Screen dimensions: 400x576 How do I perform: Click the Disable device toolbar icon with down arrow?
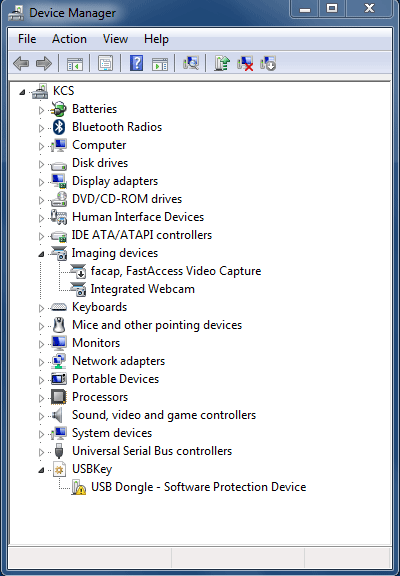click(x=268, y=63)
